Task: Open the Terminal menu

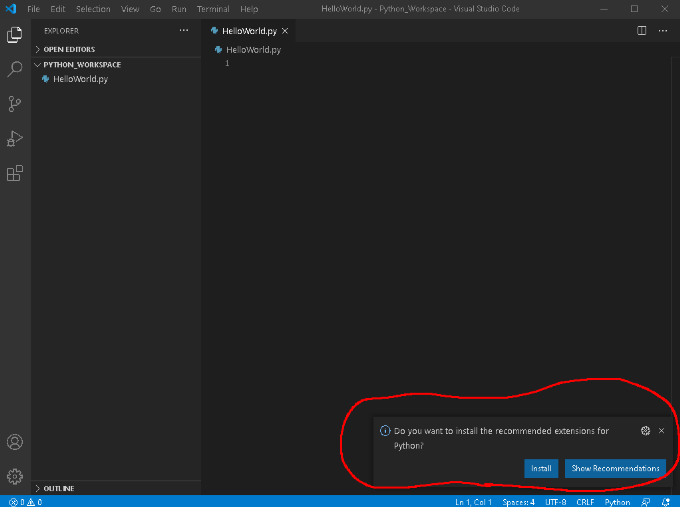Action: click(213, 9)
